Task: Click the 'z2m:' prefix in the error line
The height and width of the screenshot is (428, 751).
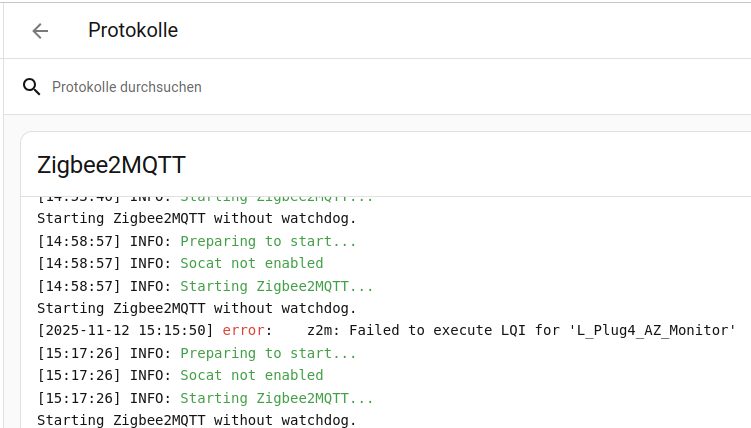Action: (323, 330)
